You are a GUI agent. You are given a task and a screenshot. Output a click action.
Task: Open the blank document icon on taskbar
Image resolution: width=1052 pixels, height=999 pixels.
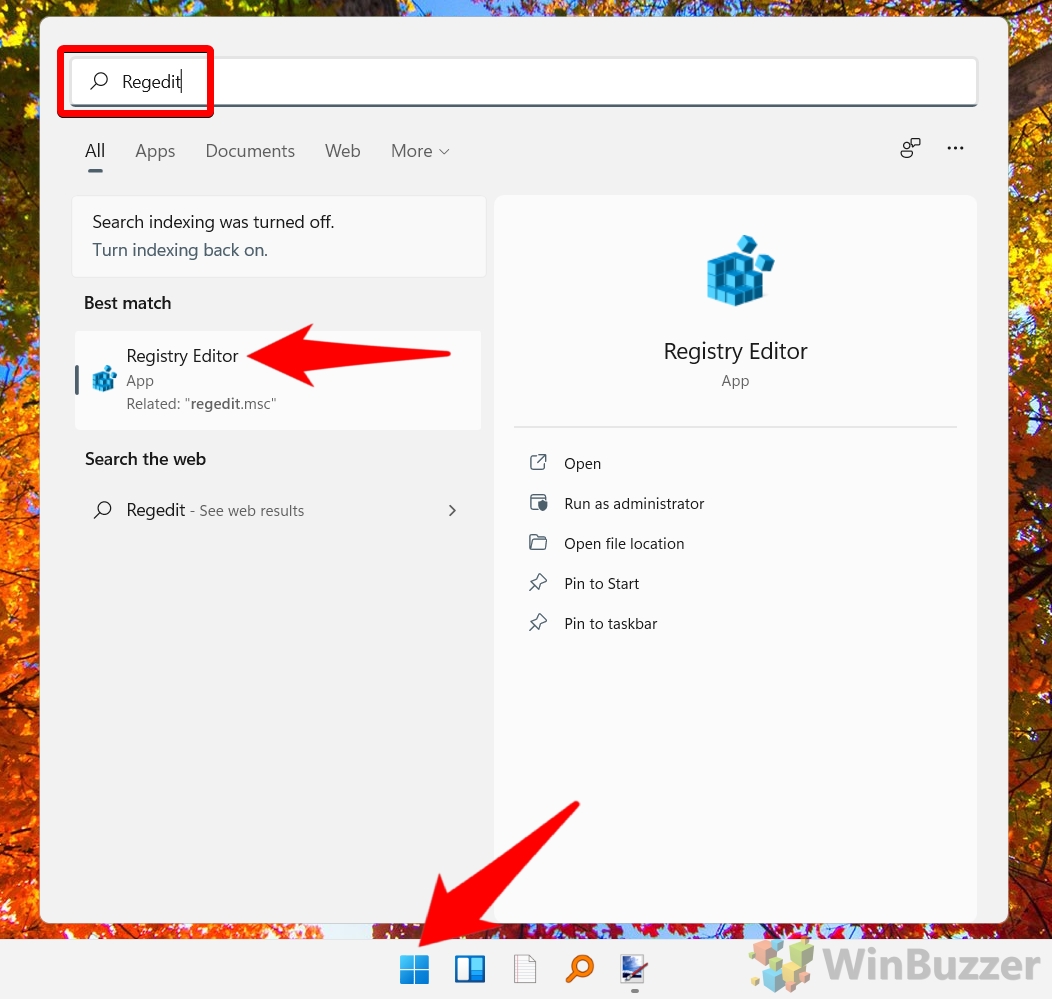pos(525,969)
